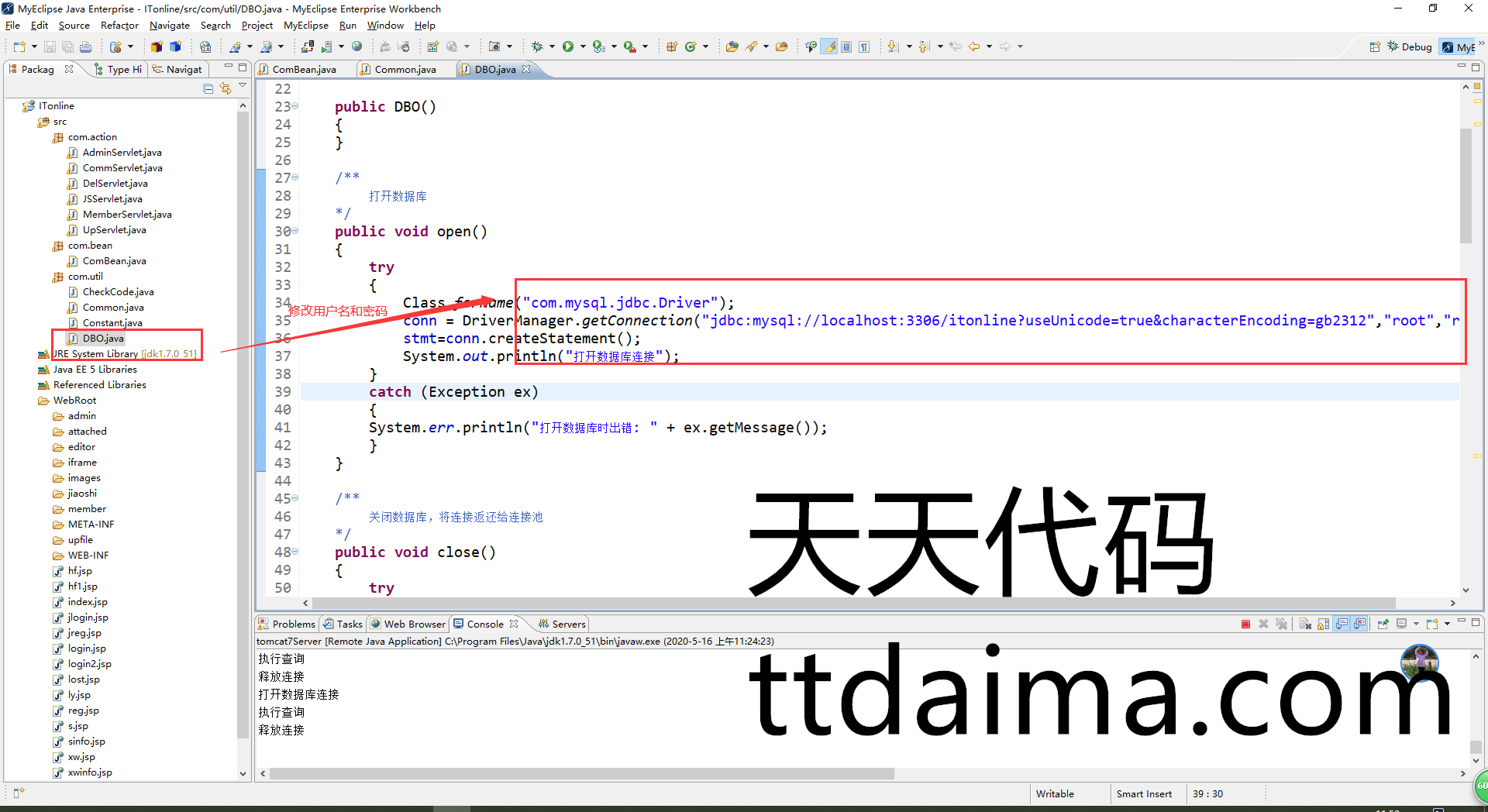Open the Refactor menu
Image resolution: width=1488 pixels, height=812 pixels.
pyautogui.click(x=119, y=26)
